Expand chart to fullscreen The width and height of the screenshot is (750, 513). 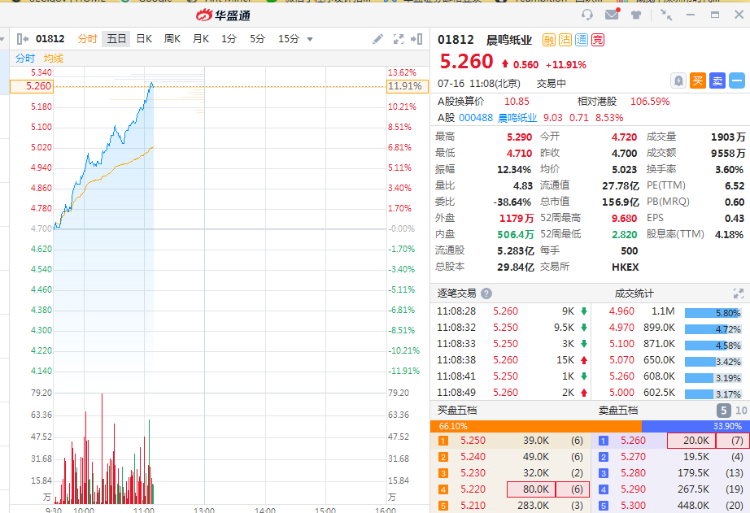click(398, 39)
